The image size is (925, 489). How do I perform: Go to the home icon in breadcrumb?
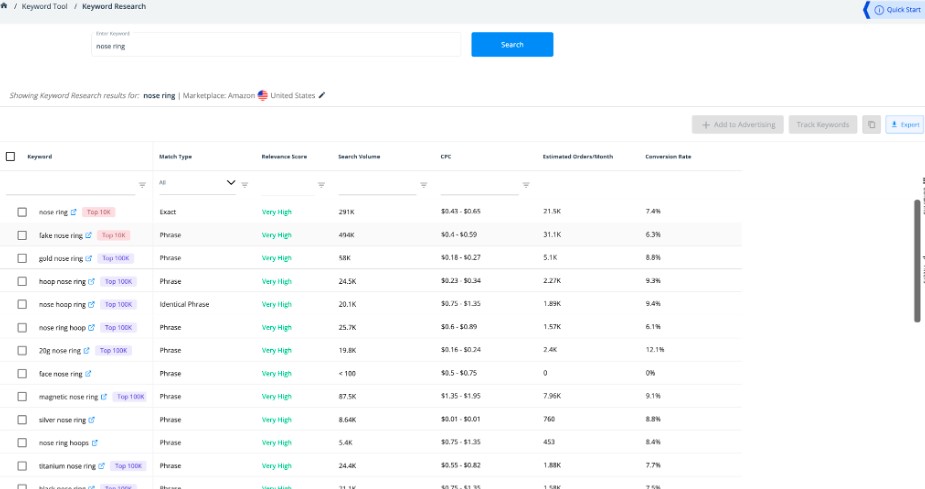[x=4, y=6]
